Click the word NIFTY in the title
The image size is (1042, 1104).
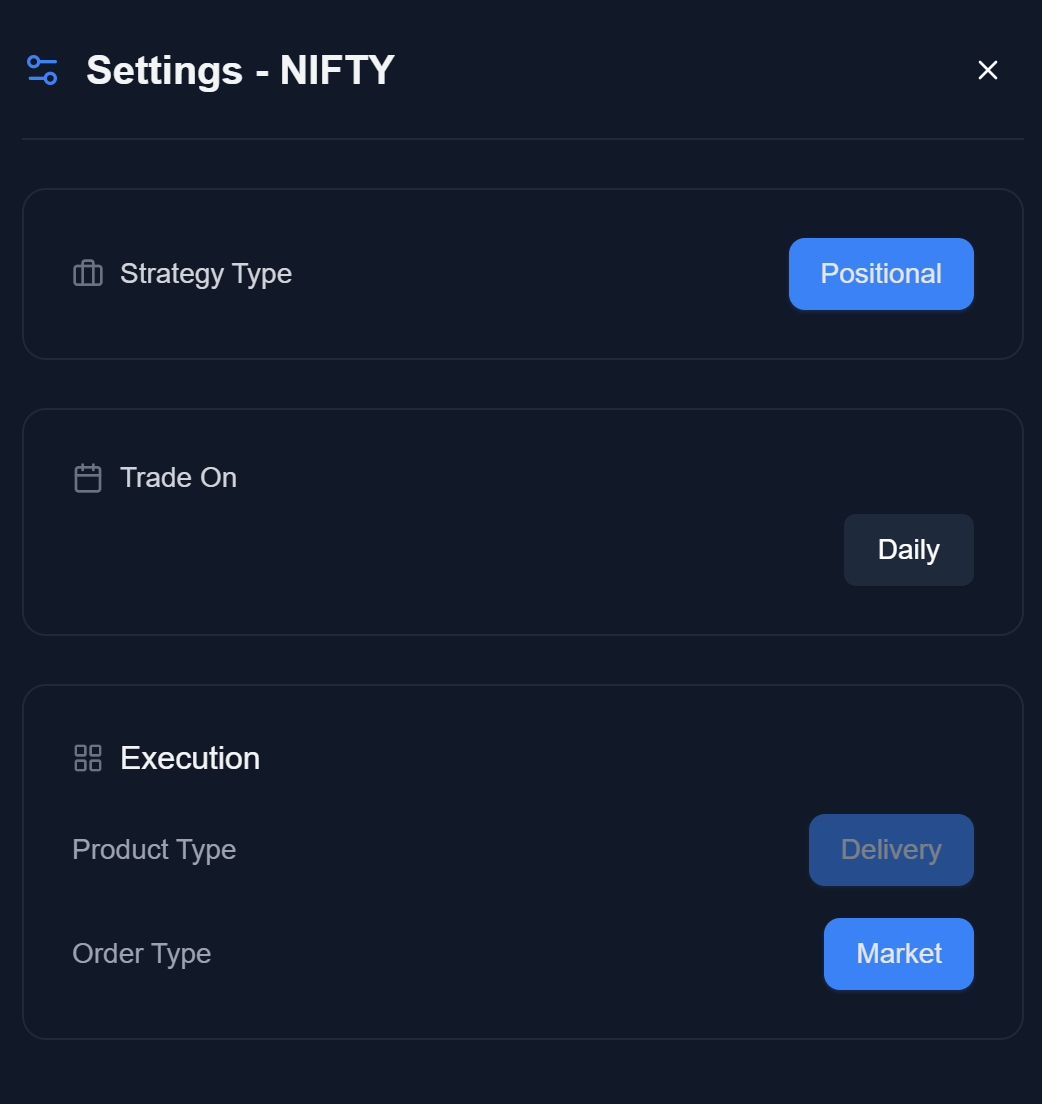(337, 71)
